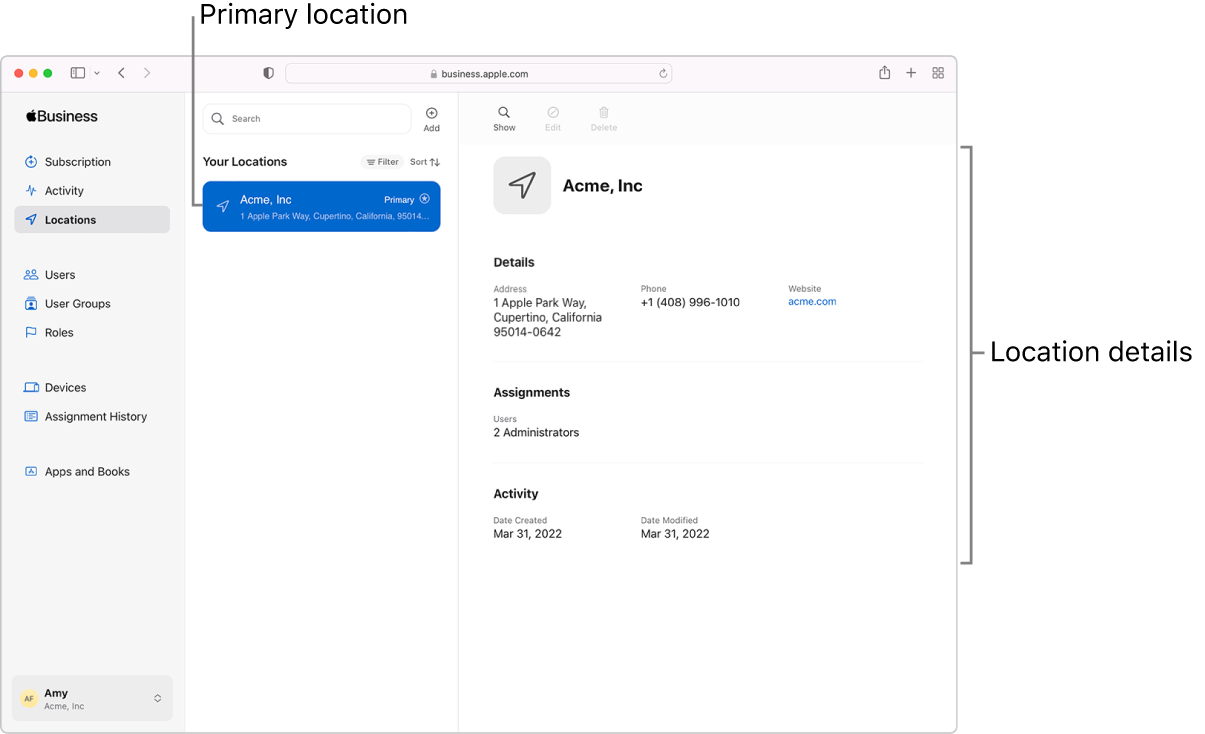This screenshot has width=1205, height=734.
Task: Open the Activity section
Action: (x=63, y=190)
